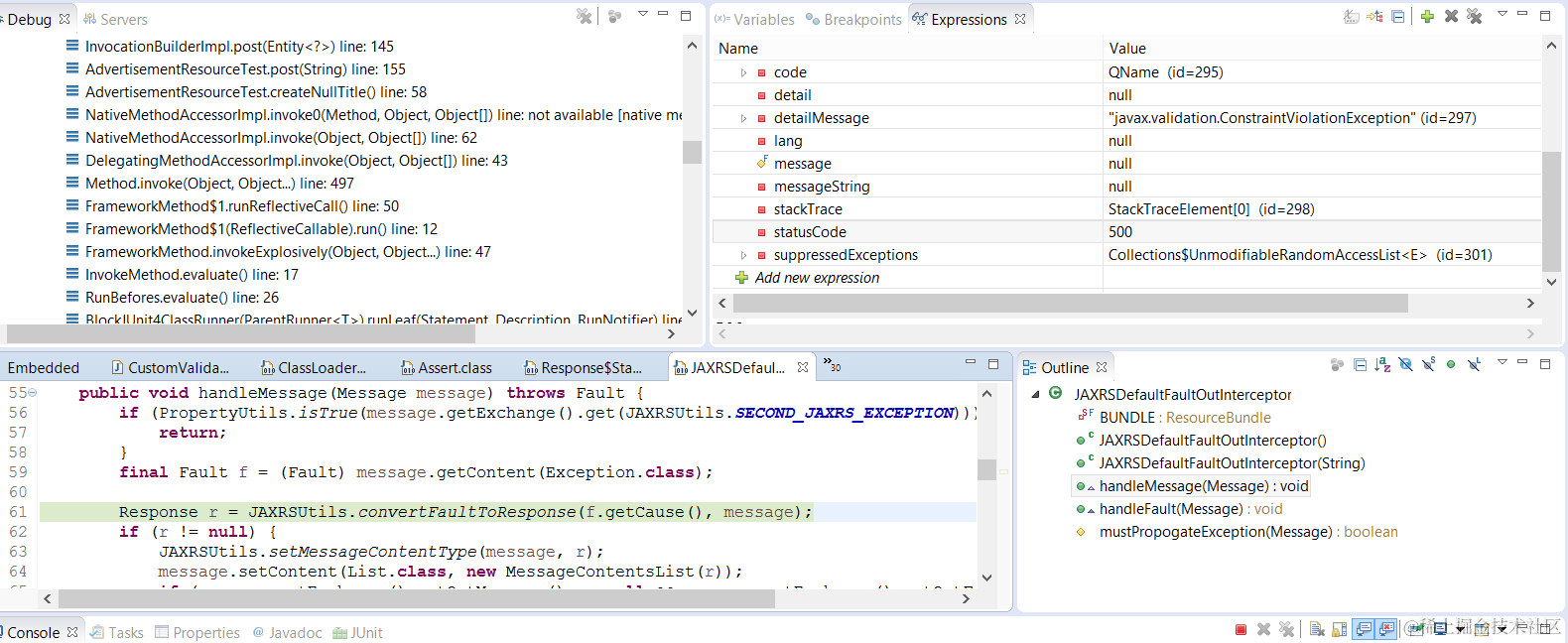Toggle show Console on standard output change

(1364, 629)
